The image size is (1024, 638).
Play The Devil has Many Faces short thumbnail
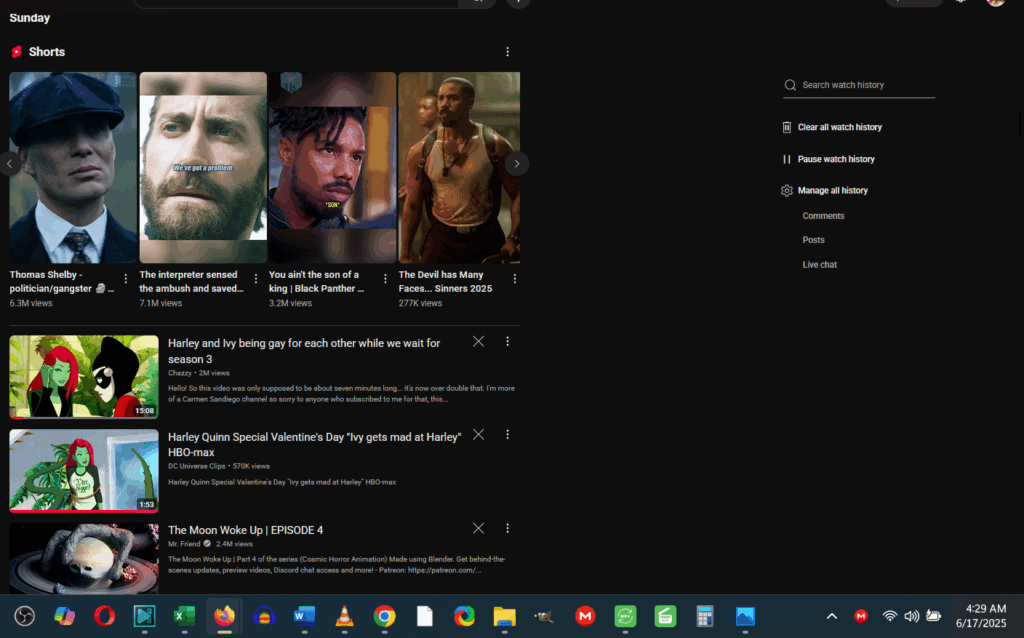[459, 168]
